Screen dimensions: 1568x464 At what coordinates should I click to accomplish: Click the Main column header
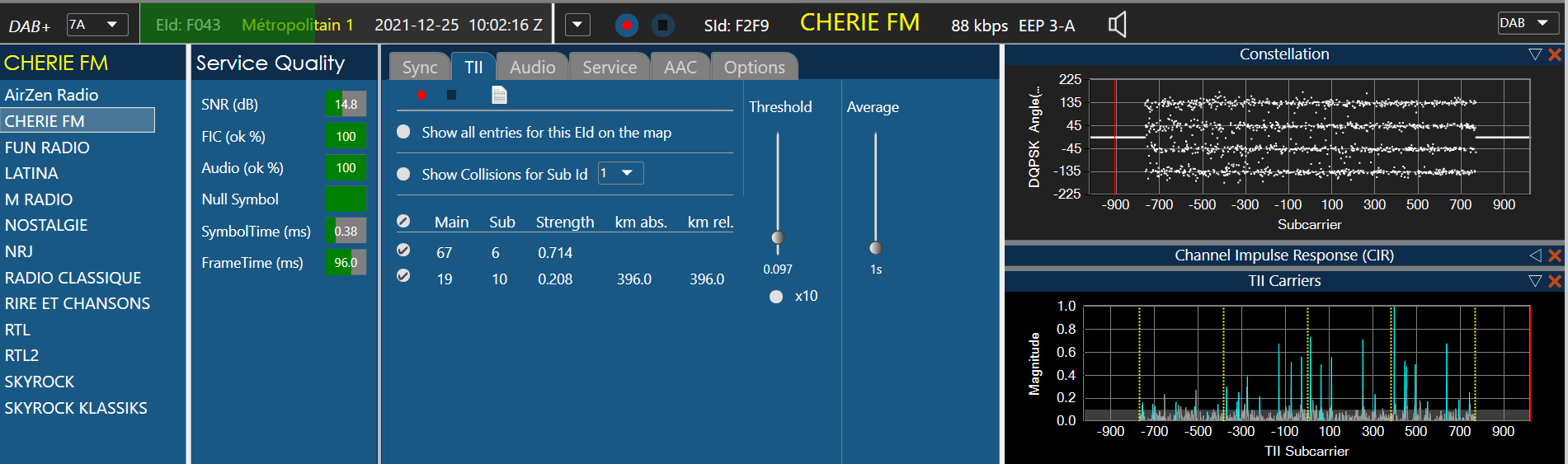click(x=451, y=222)
